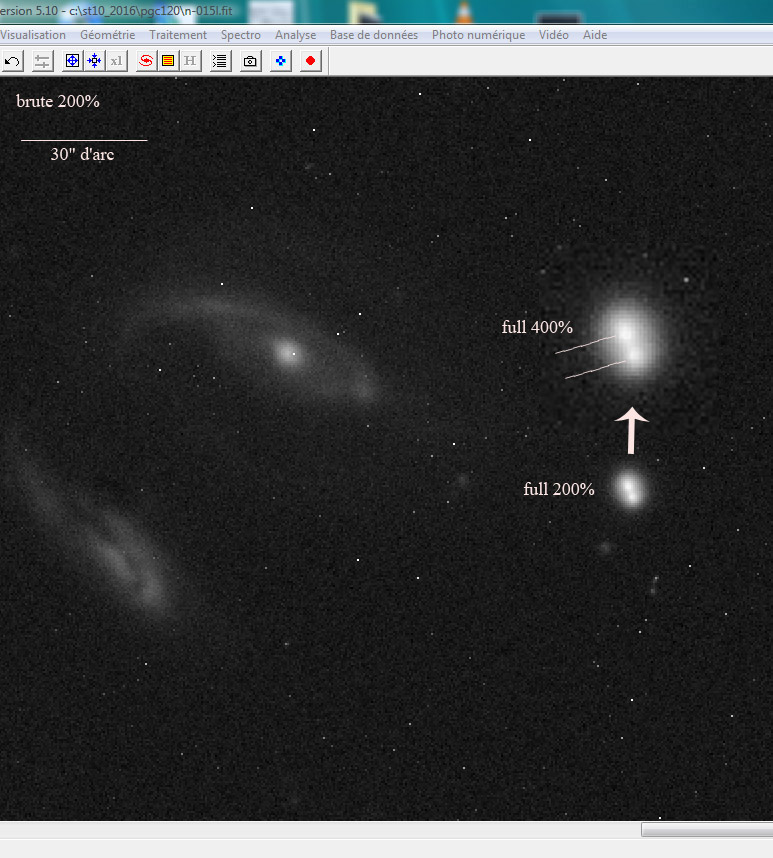
Task: Click the horizontal scrollbar thumb at bottom
Action: 707,830
